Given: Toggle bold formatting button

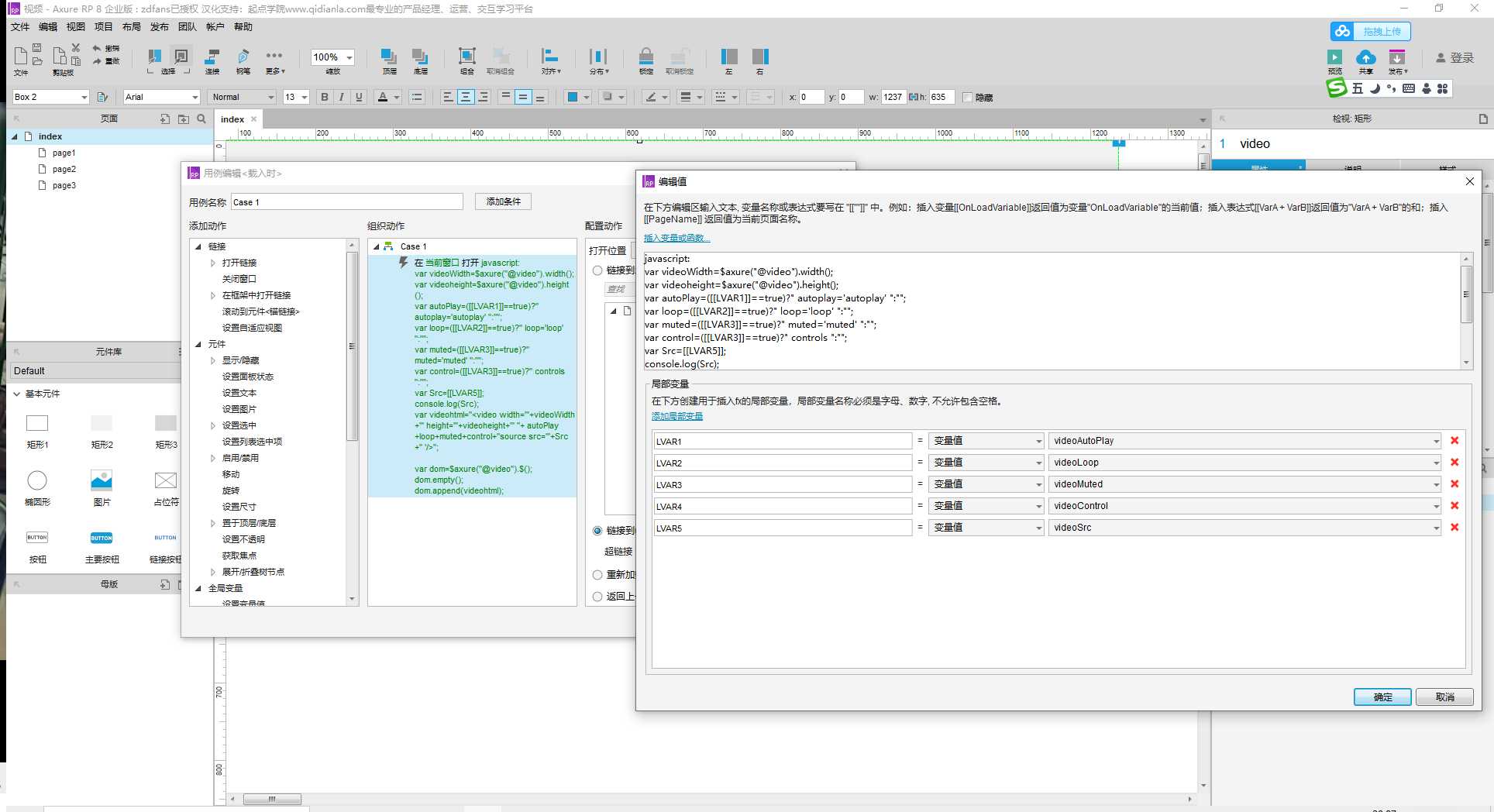Looking at the screenshot, I should click(x=325, y=97).
